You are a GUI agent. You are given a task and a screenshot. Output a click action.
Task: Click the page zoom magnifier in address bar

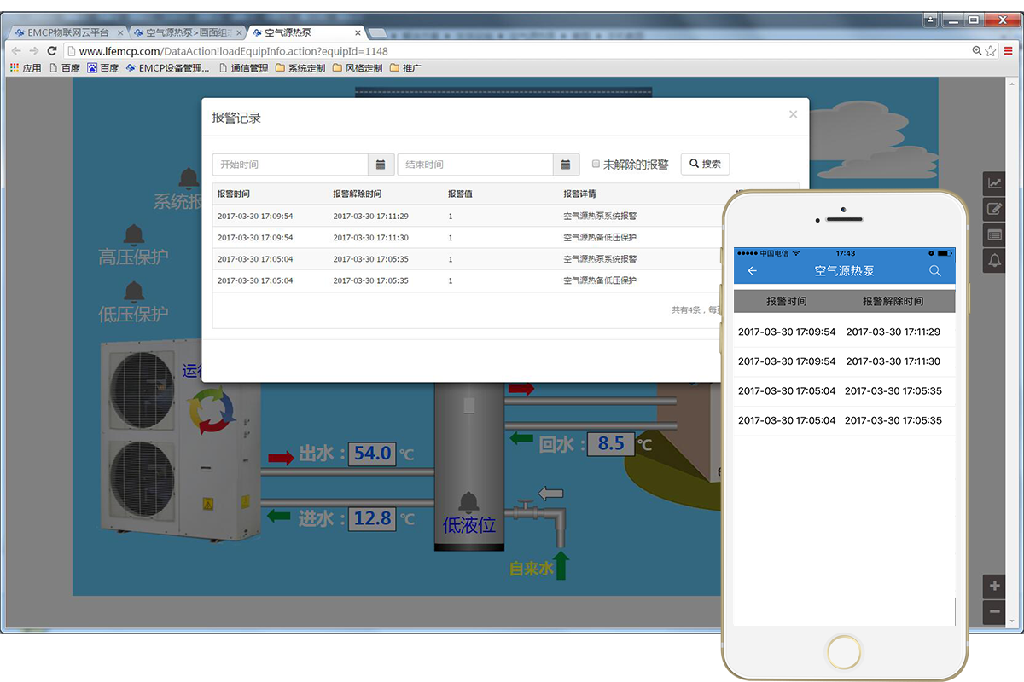click(x=976, y=51)
